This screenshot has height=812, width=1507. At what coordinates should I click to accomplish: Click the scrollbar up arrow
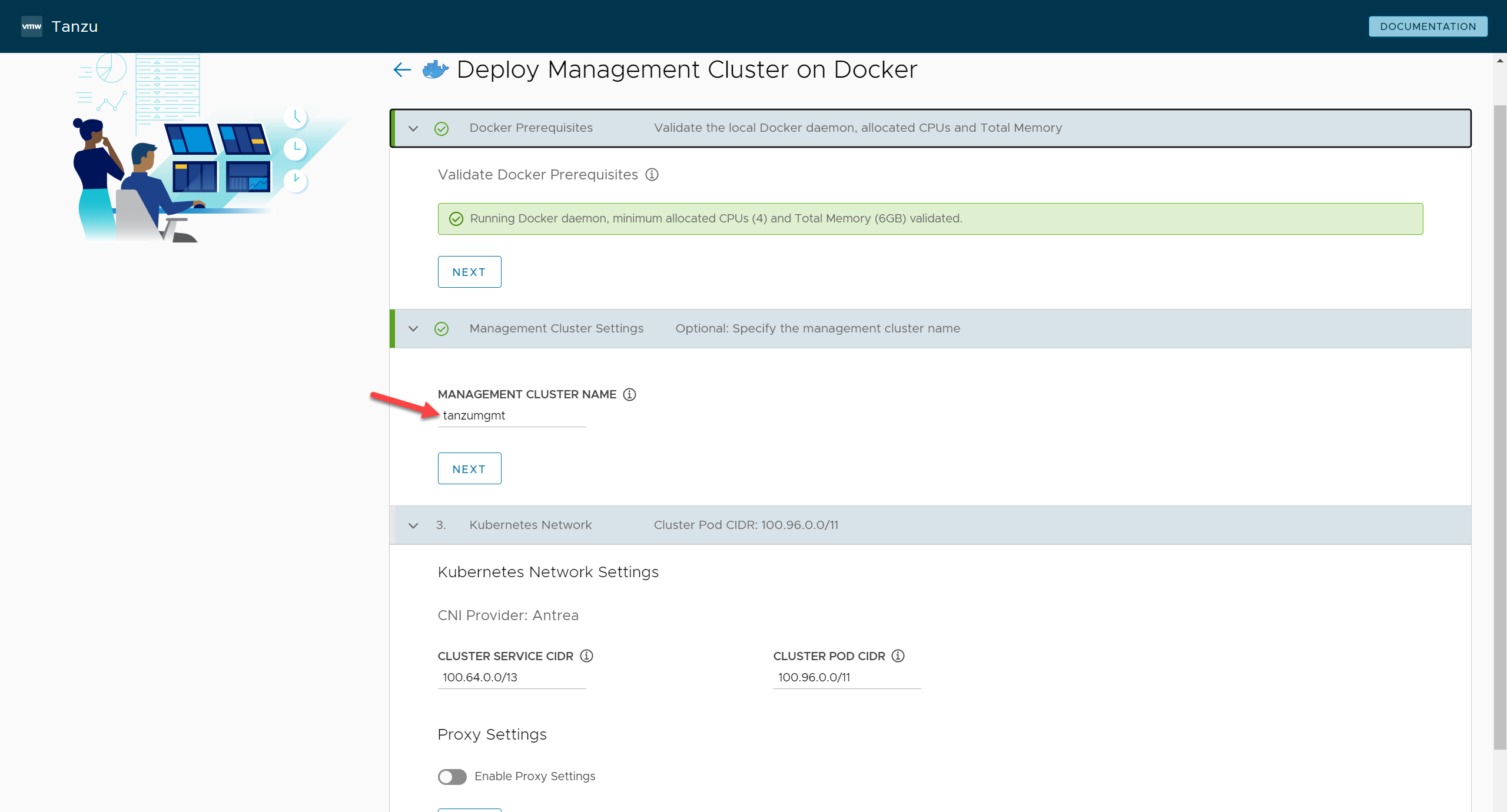pyautogui.click(x=1500, y=61)
